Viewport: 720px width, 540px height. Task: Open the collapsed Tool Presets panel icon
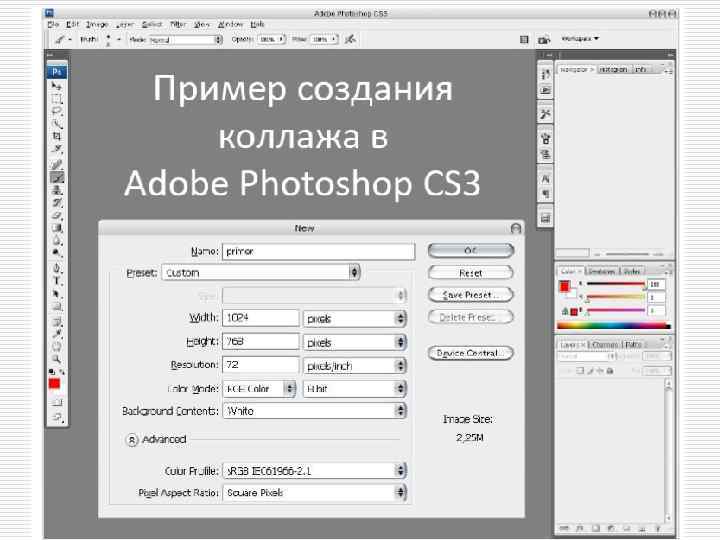coord(545,114)
